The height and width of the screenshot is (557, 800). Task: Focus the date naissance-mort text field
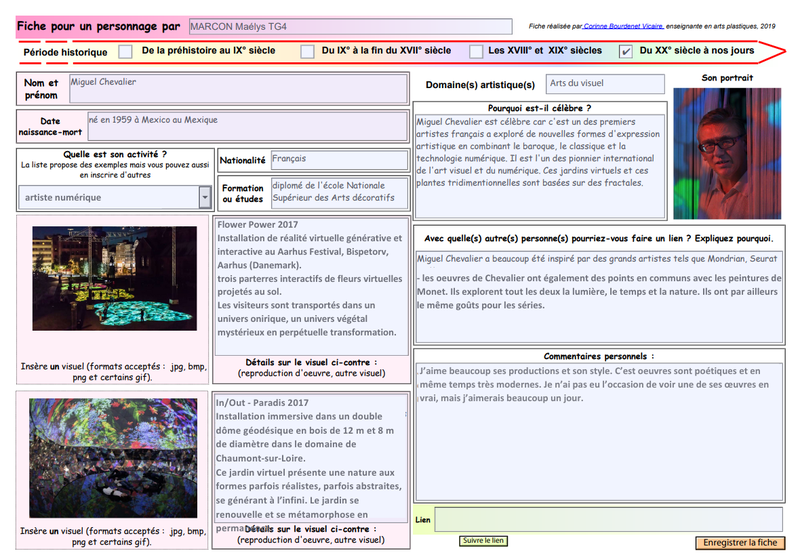coord(248,127)
